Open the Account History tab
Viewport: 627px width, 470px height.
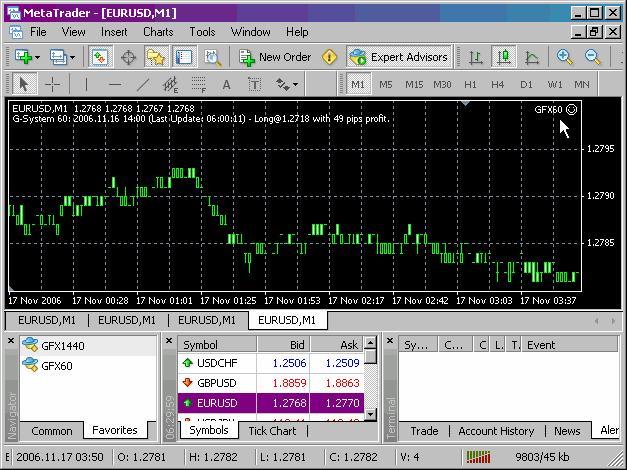click(496, 431)
